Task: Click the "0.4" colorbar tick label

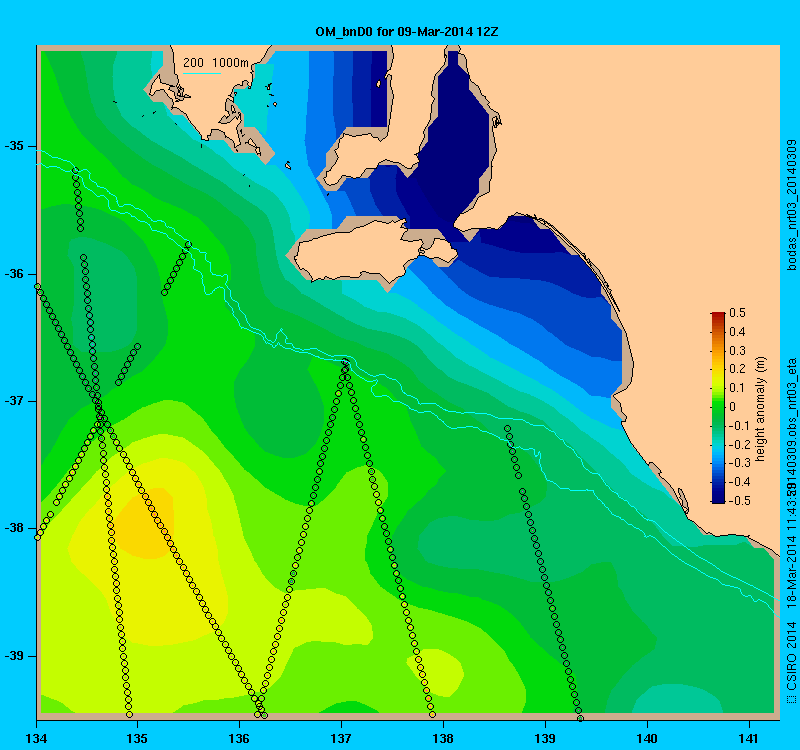Action: [737, 332]
